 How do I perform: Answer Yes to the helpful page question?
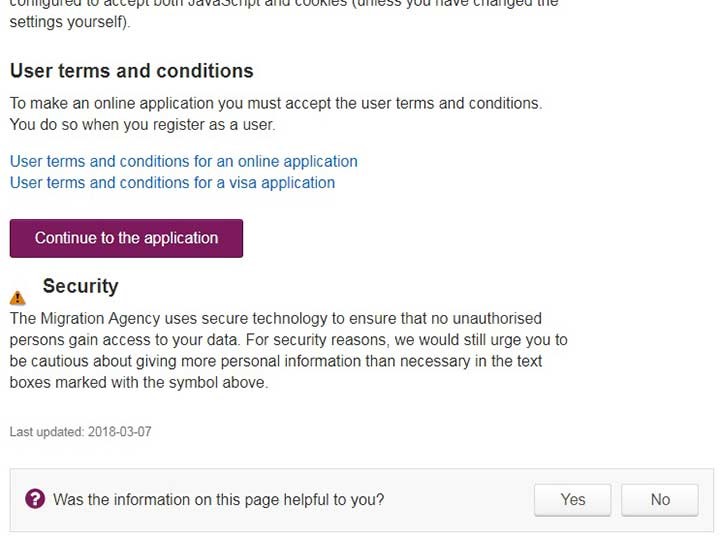coord(573,499)
